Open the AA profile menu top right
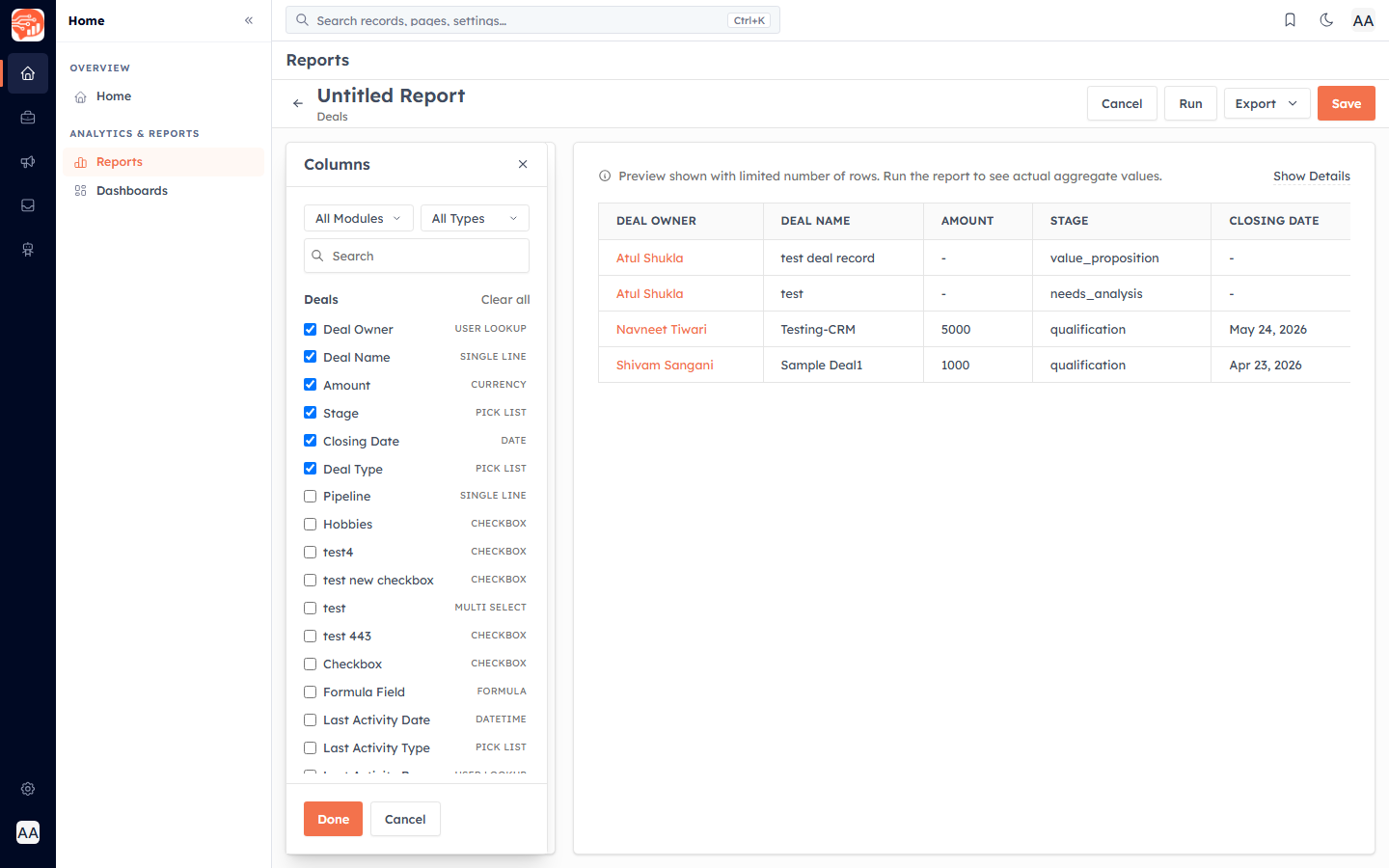 pyautogui.click(x=1363, y=20)
